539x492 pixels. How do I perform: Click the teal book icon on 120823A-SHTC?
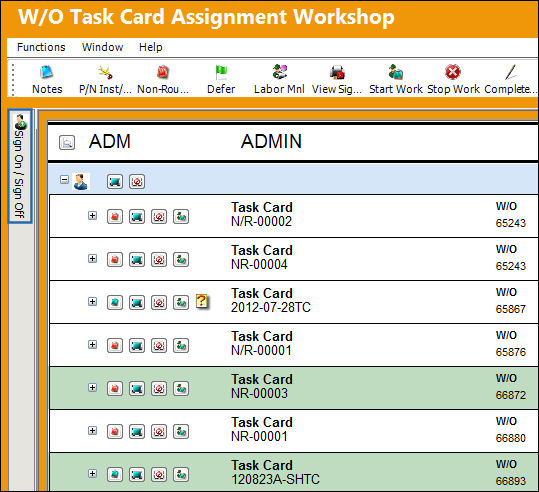(115, 474)
